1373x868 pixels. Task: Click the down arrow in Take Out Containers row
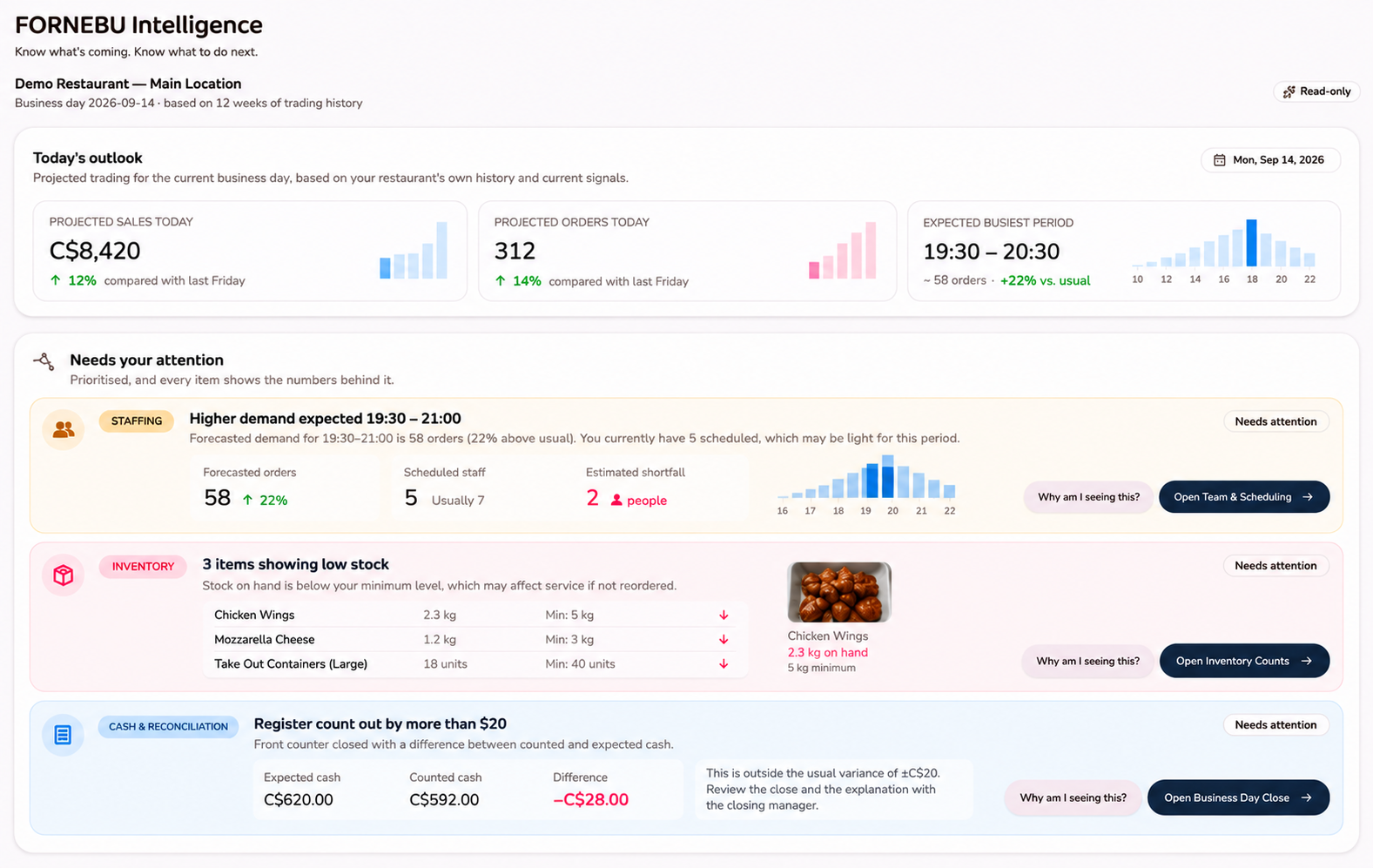coord(724,663)
